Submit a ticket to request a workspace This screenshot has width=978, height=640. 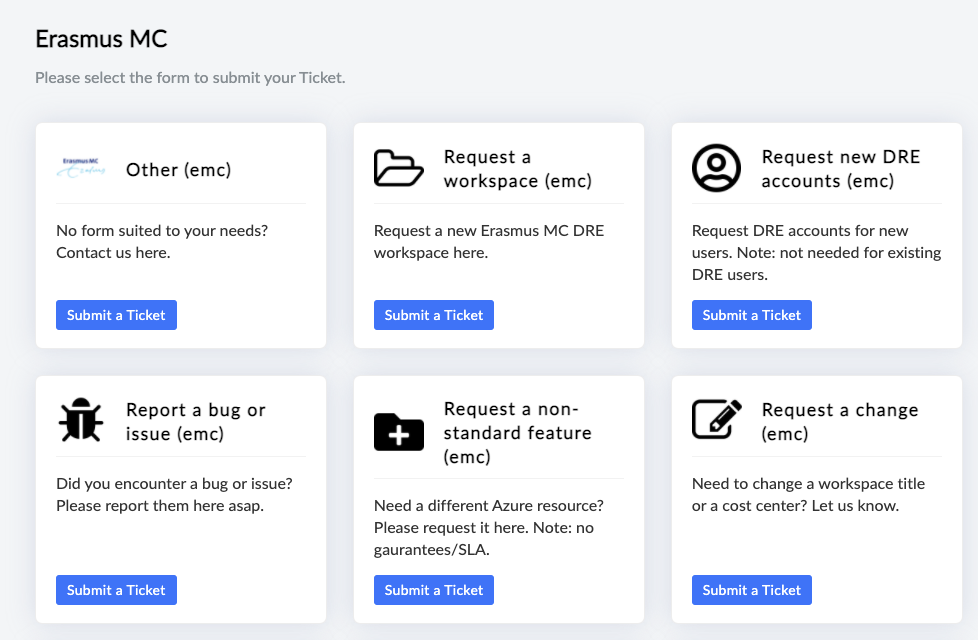click(434, 315)
